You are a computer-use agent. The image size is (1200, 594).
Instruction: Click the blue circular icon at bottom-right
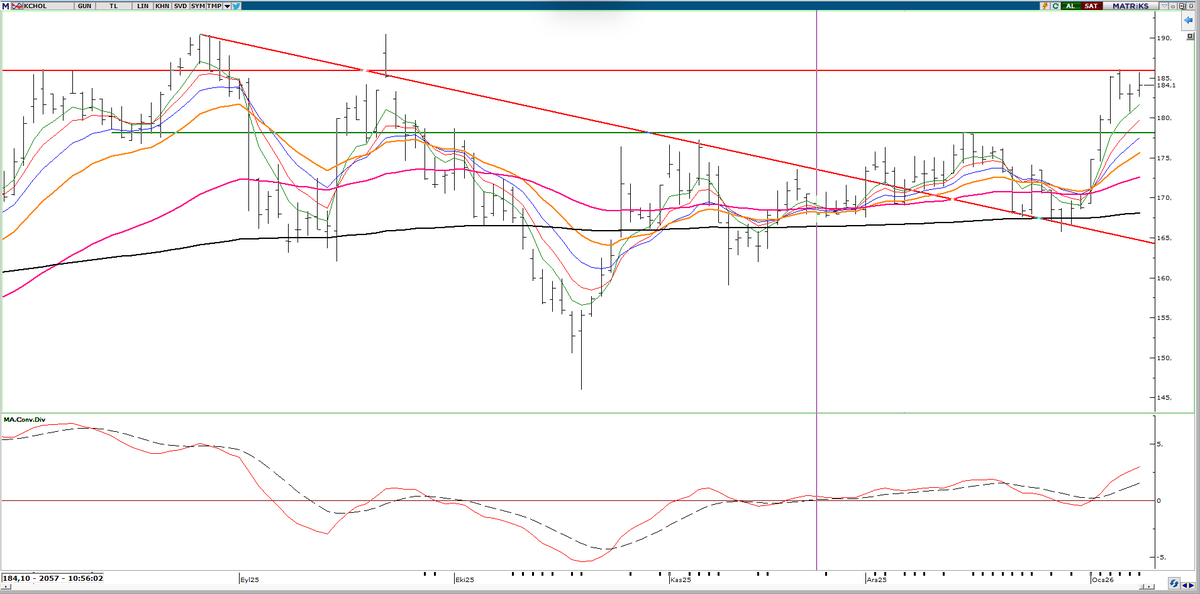[1174, 583]
